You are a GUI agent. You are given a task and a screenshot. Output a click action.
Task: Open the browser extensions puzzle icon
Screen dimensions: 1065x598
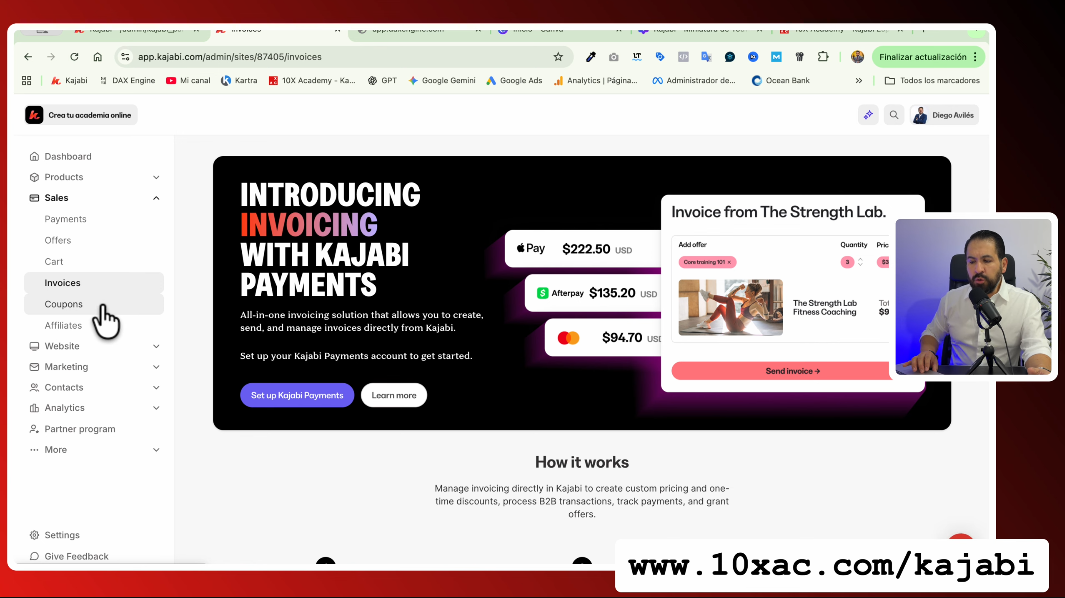[823, 57]
